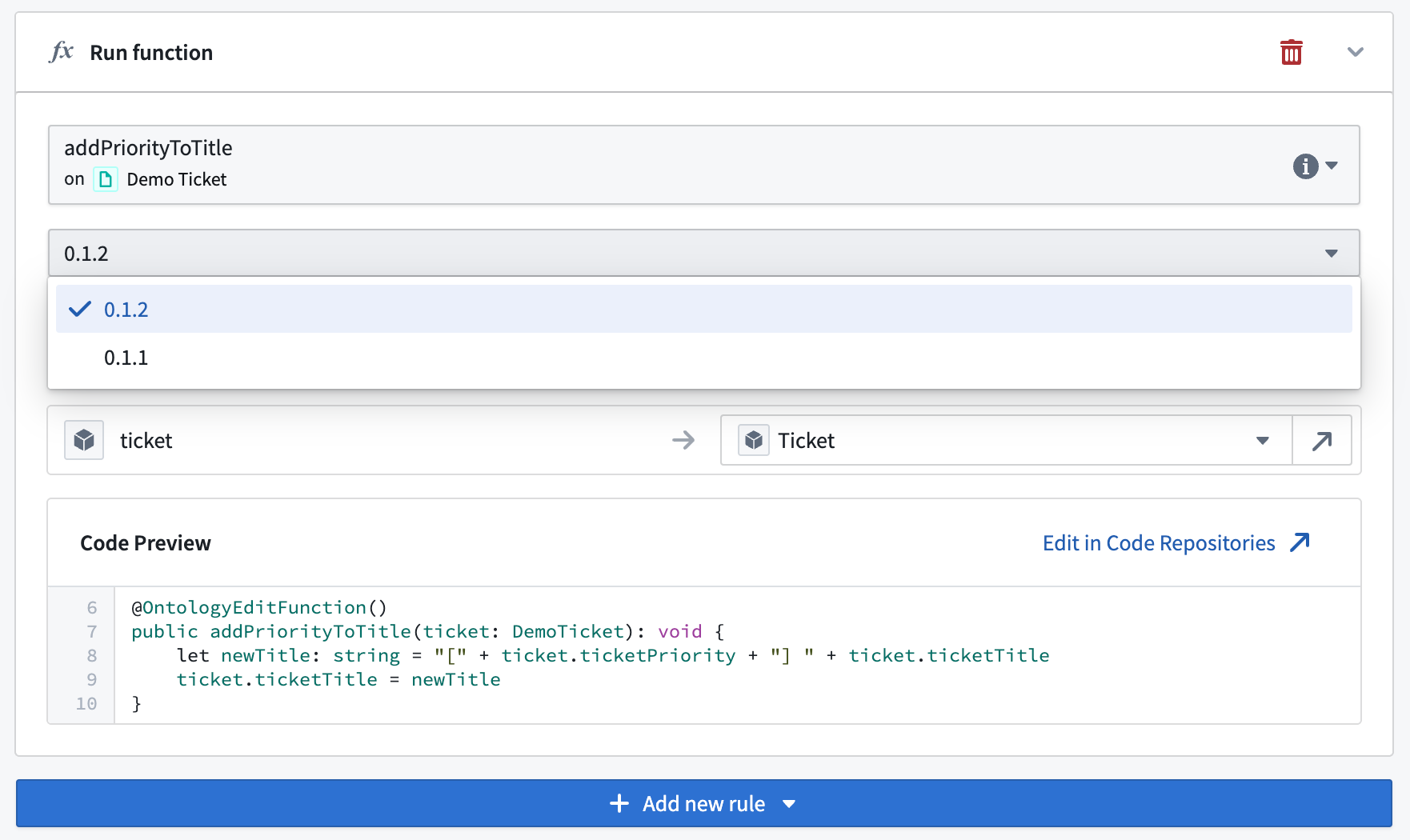
Task: Collapse the Run function card
Action: click(x=1356, y=51)
